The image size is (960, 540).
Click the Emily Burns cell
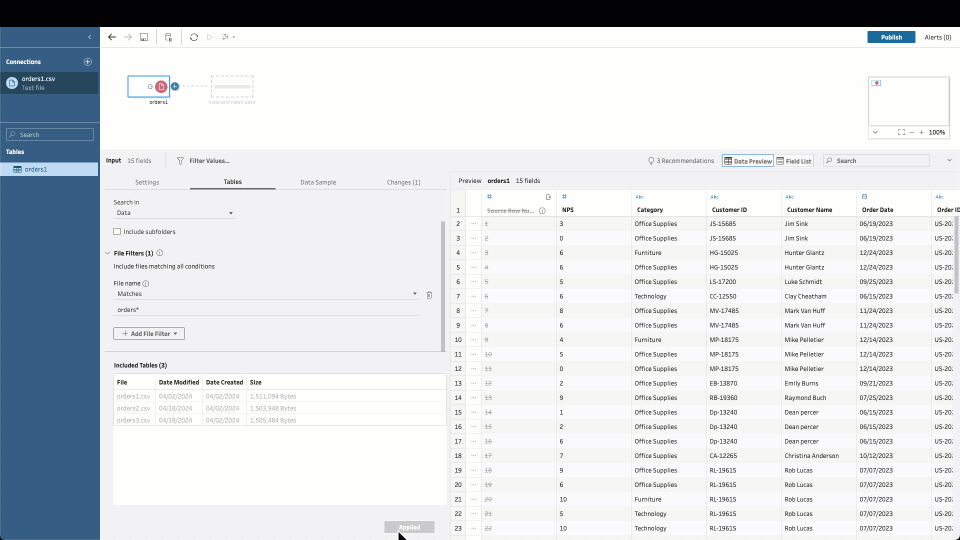(819, 384)
